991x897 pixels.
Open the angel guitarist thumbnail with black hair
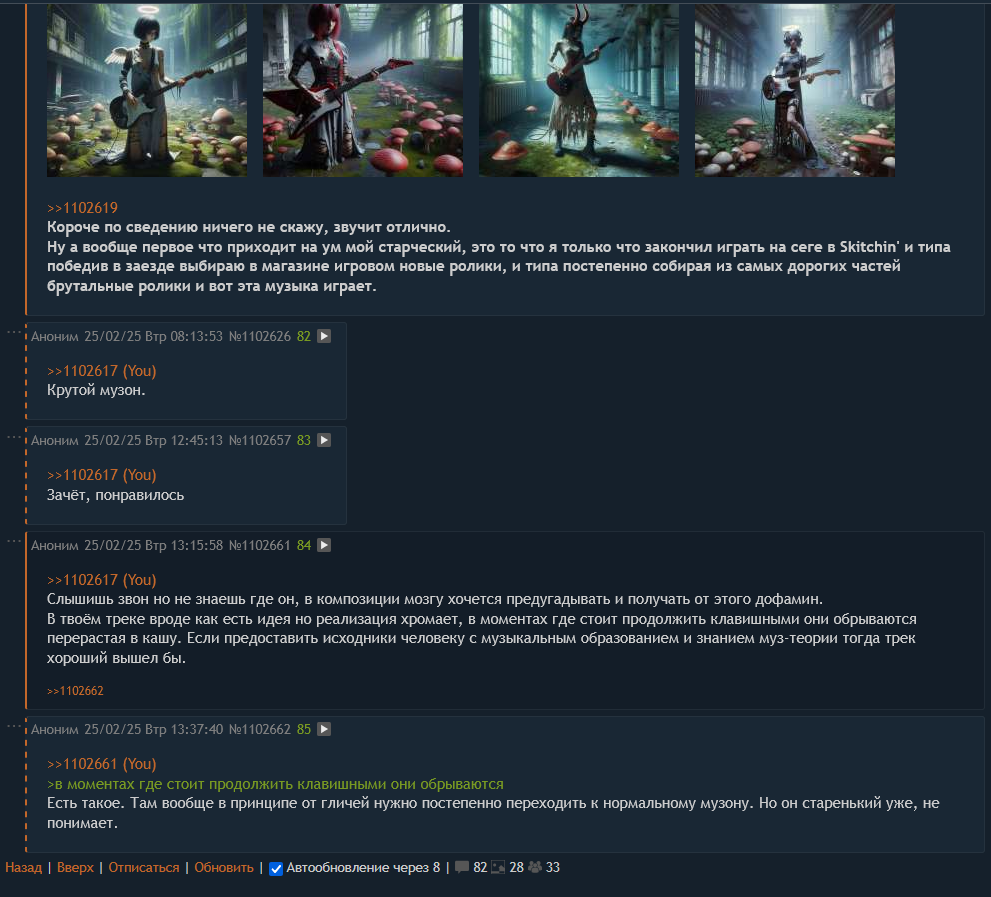147,90
